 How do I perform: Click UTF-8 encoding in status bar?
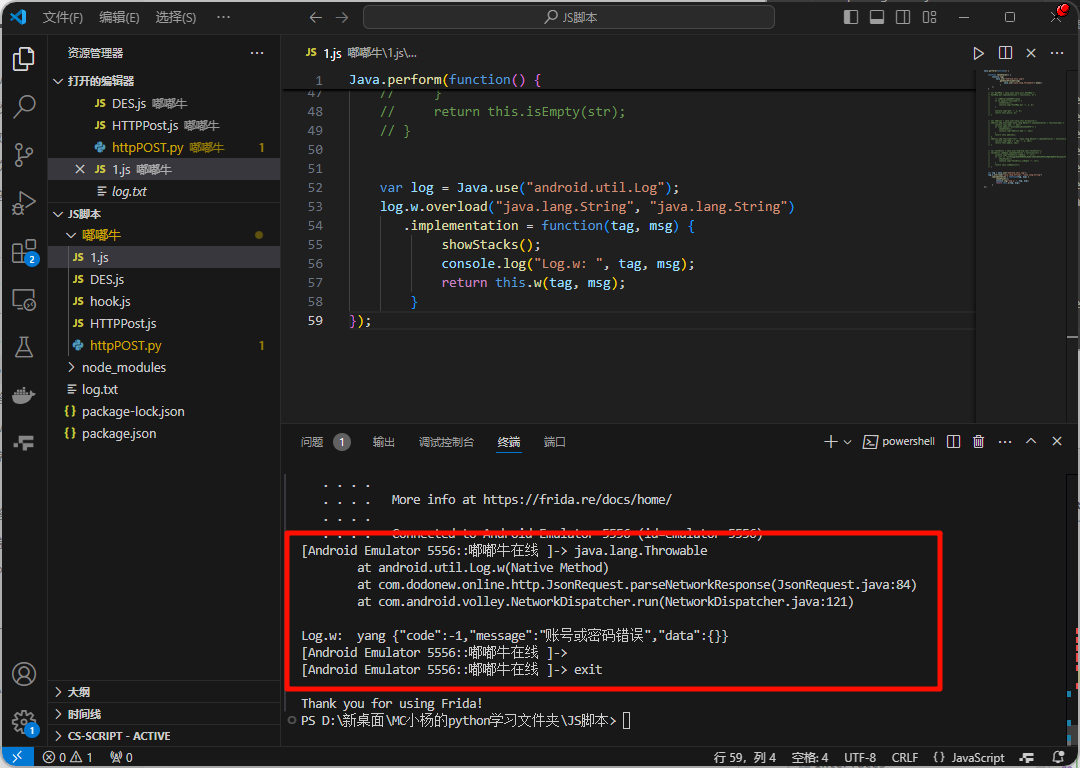[860, 758]
